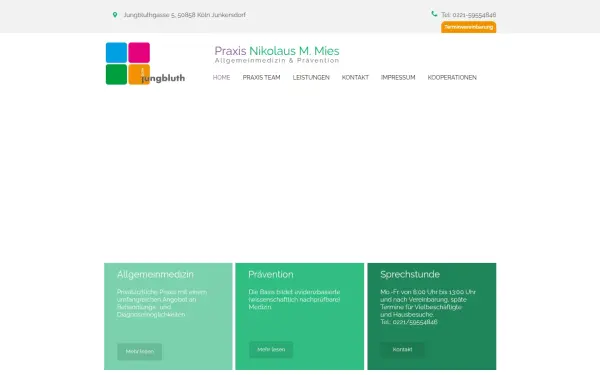This screenshot has width=600, height=375.
Task: Click the phone number Tel: 0221-59554848 at top
Action: click(x=468, y=15)
